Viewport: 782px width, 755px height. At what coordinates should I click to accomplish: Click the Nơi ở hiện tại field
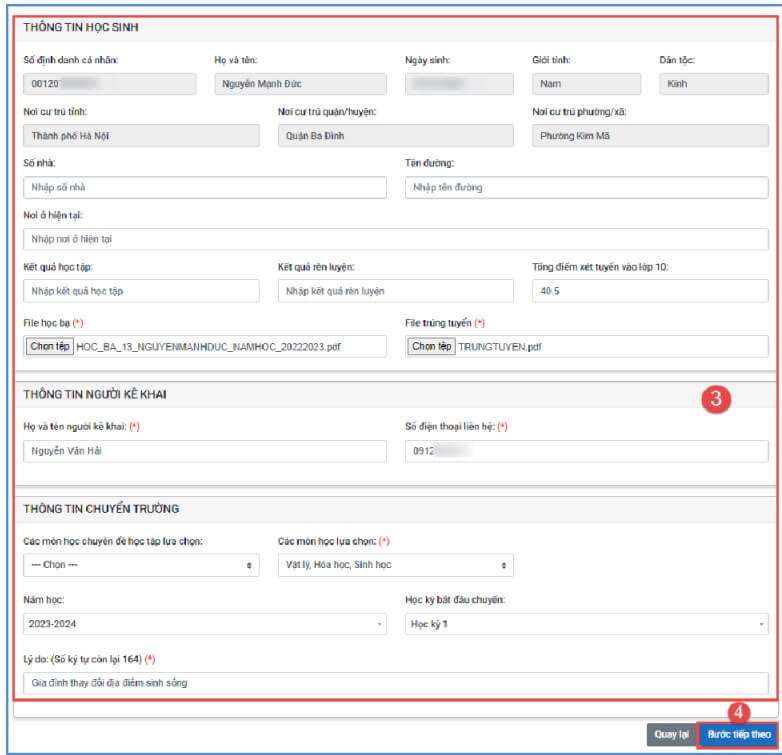tap(395, 239)
